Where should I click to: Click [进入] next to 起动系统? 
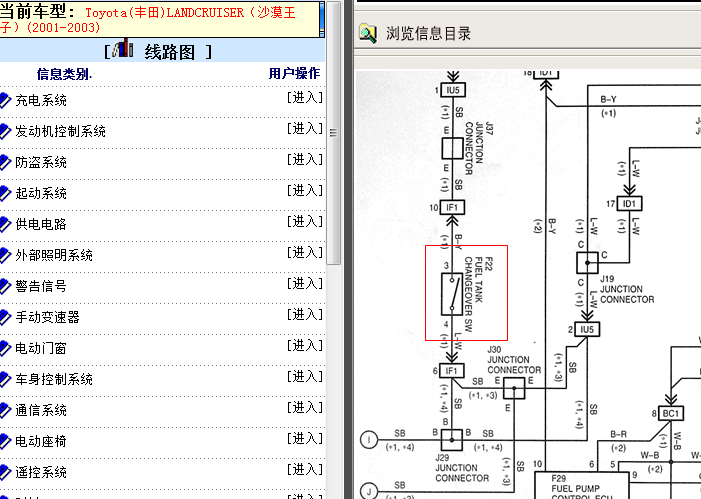click(304, 190)
